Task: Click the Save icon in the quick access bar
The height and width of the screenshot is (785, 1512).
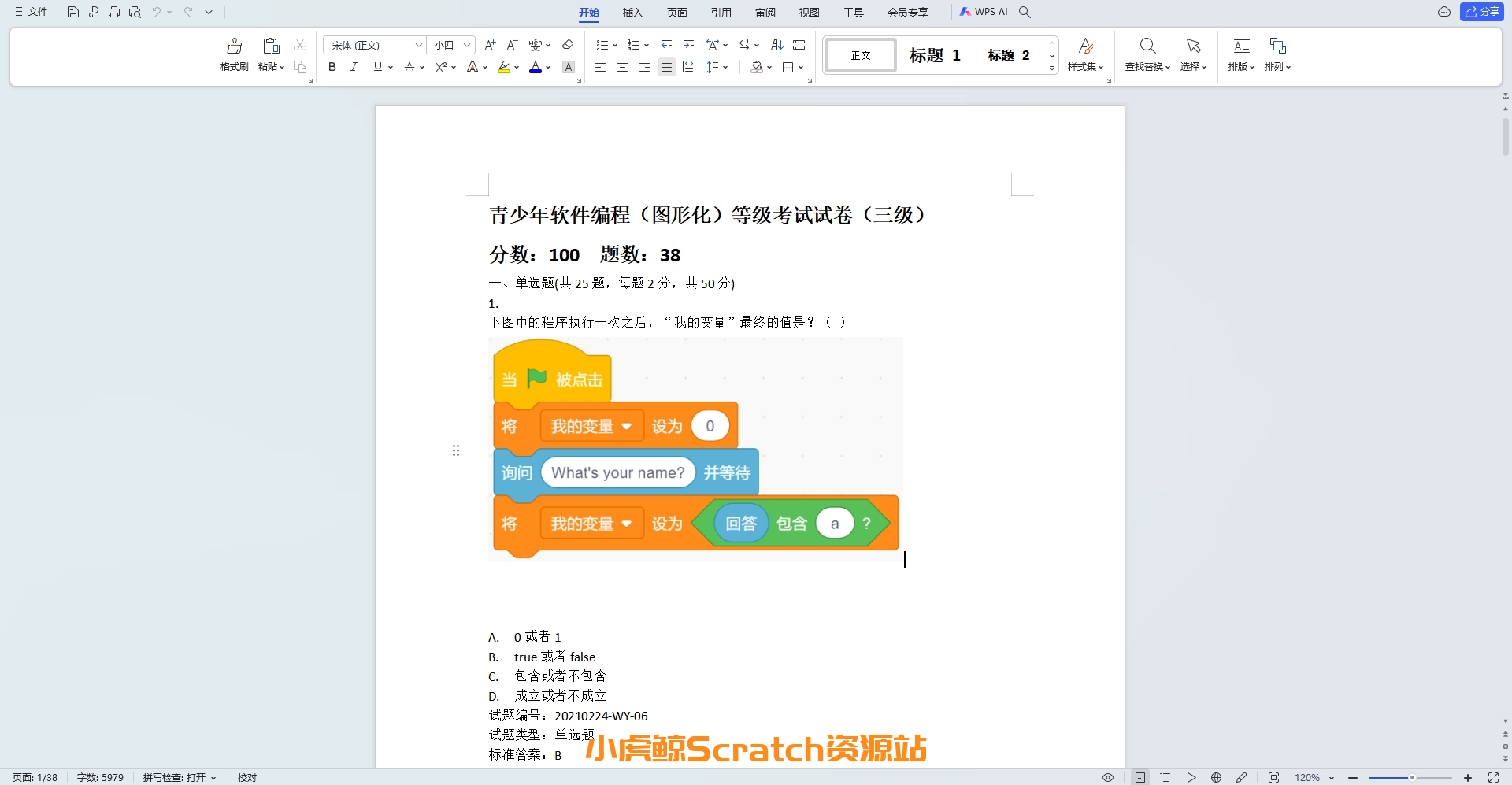Action: click(72, 12)
